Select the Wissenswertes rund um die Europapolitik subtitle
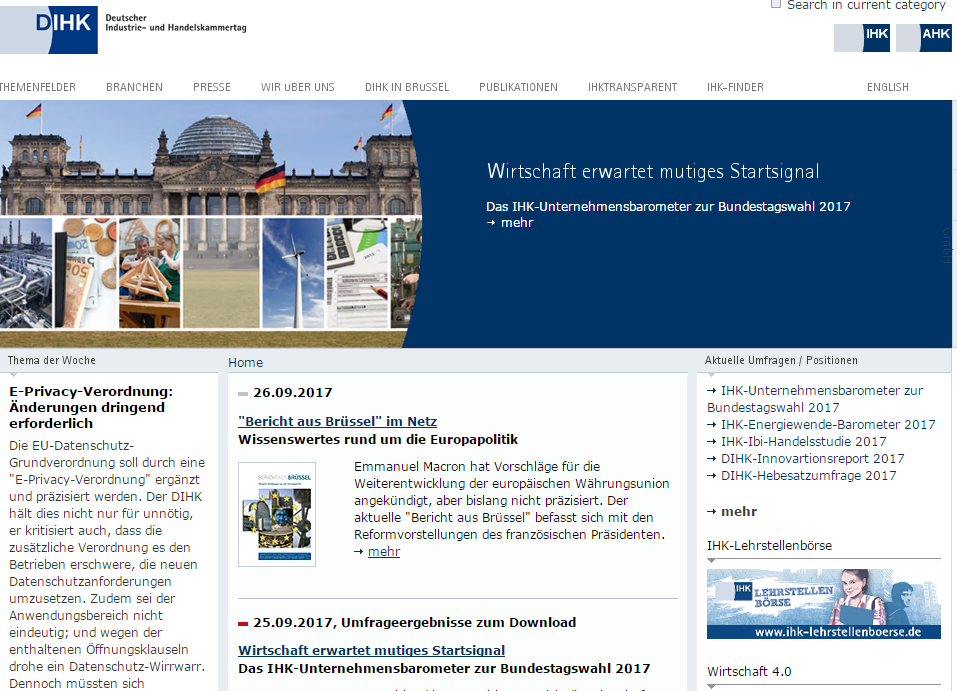 (378, 440)
